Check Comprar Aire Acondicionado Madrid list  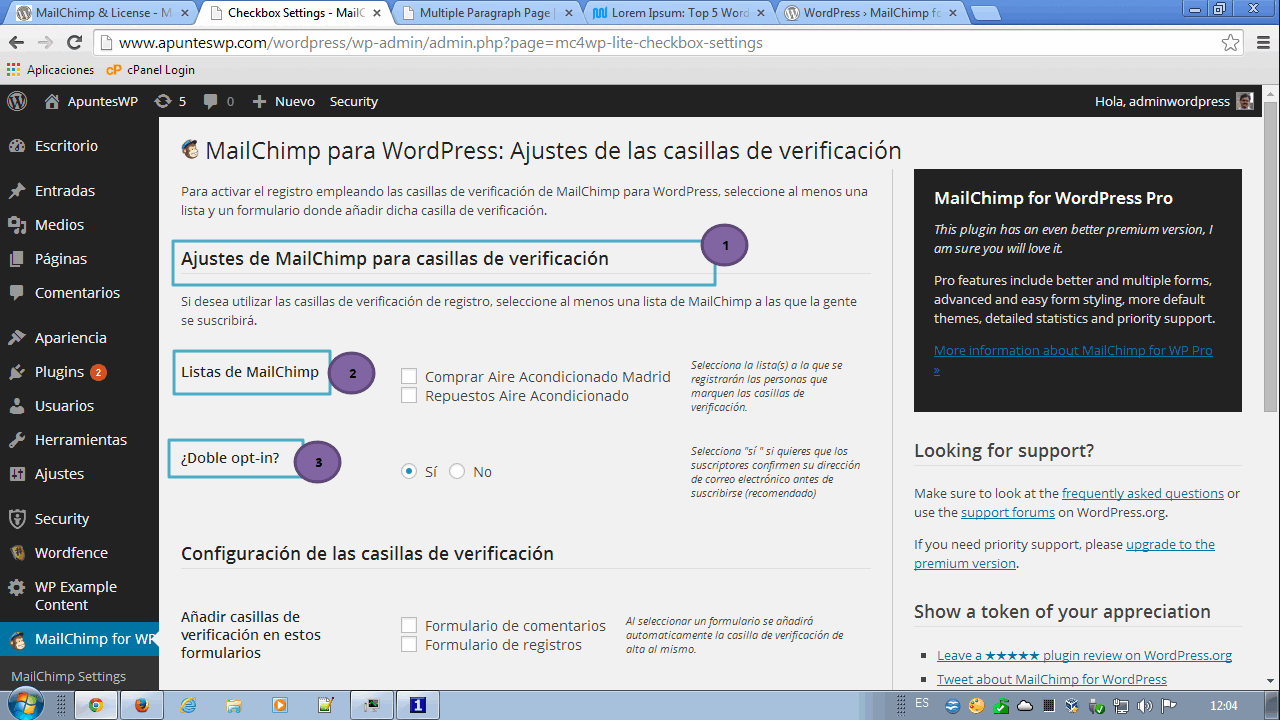[409, 377]
